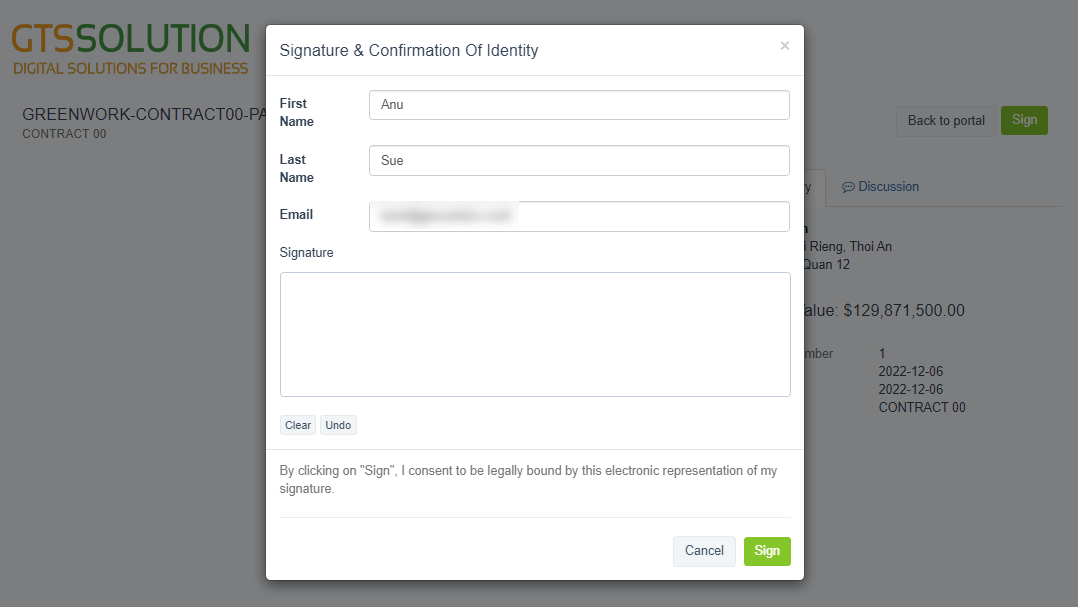
Task: Close the signature dialog with the X
Action: coord(784,45)
